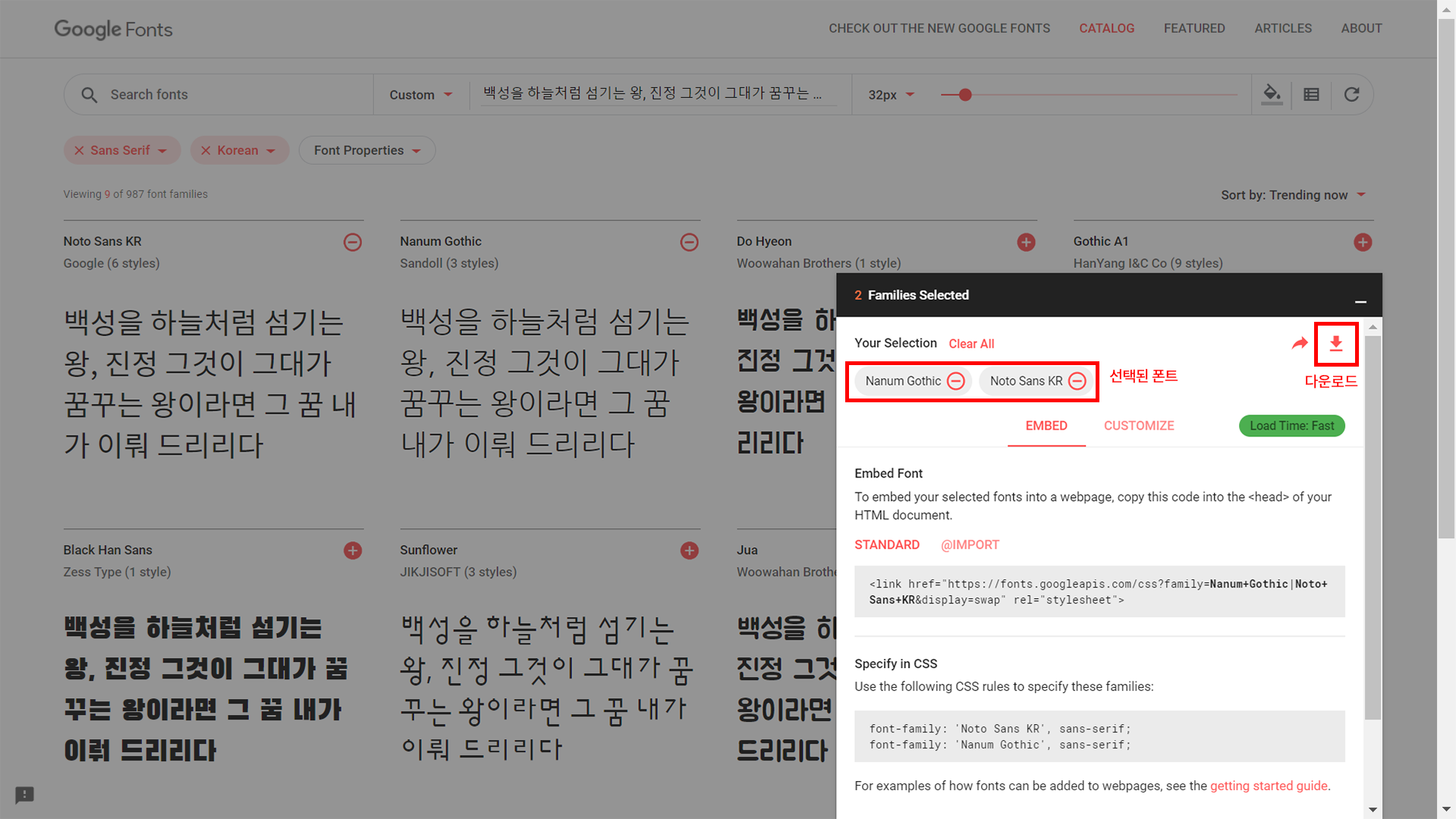Screen dimensions: 1456x819
Task: Download the selected font families
Action: [x=1336, y=343]
